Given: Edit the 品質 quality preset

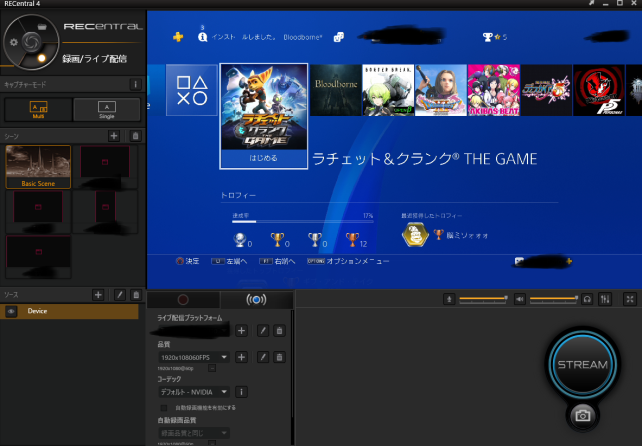Looking at the screenshot, I should pyautogui.click(x=263, y=357).
